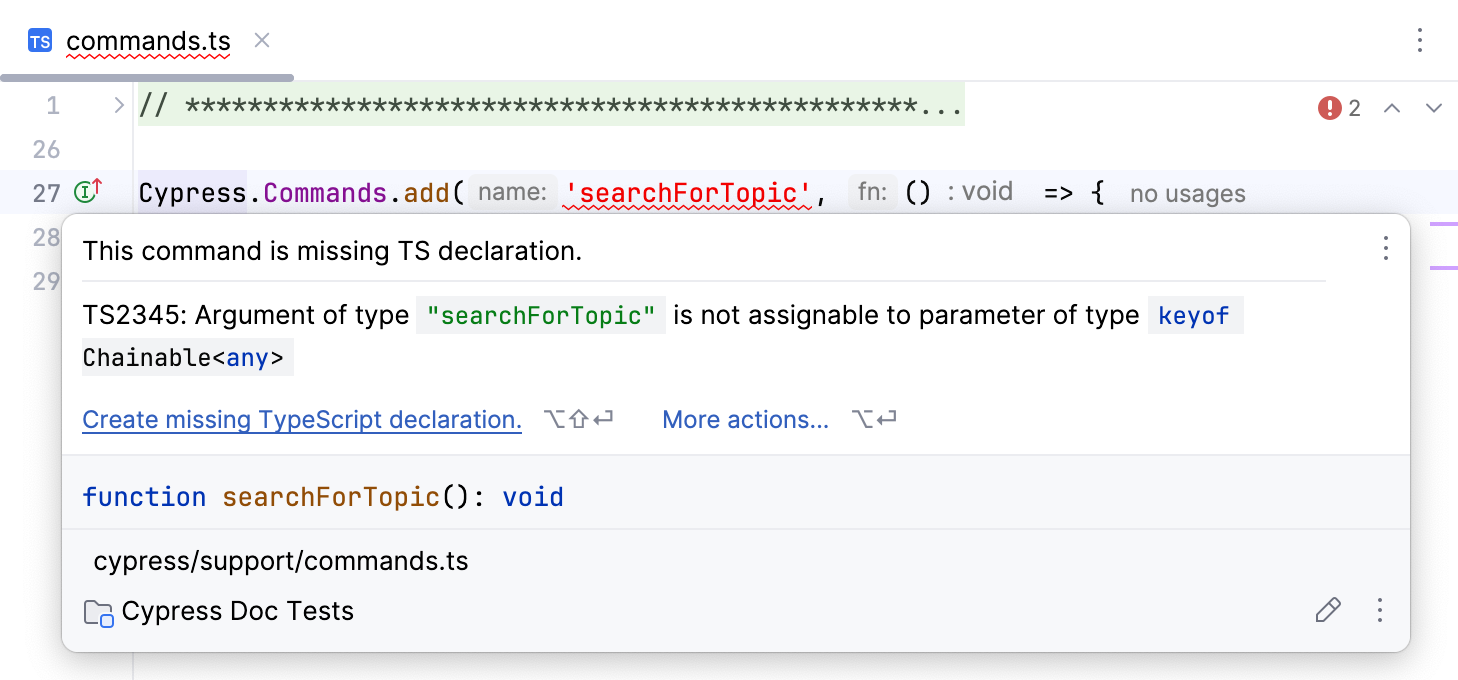1458x680 pixels.
Task: Select the commands.ts editor tab
Action: pos(146,41)
